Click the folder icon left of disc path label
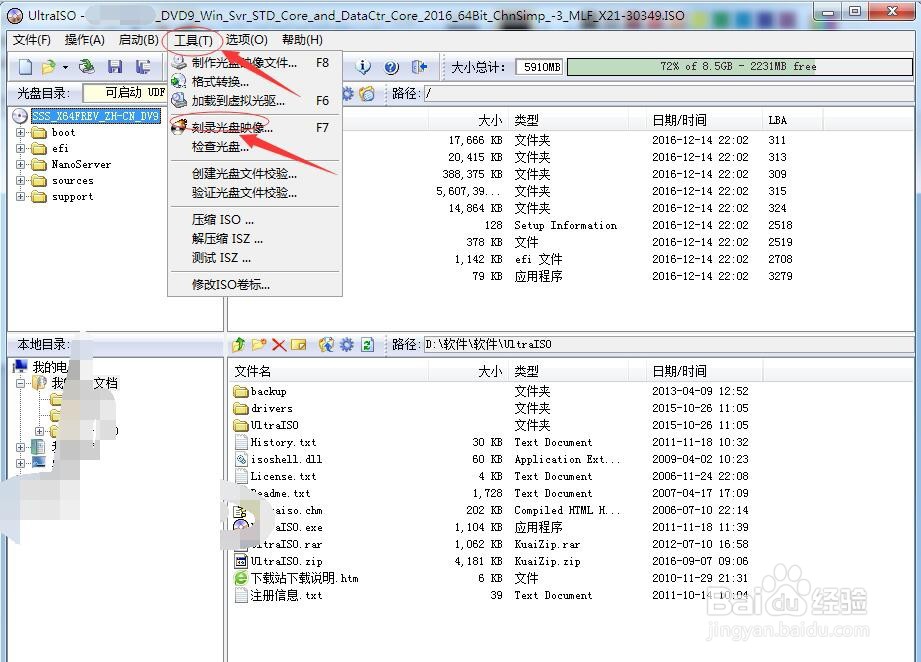This screenshot has height=662, width=921. [x=367, y=93]
